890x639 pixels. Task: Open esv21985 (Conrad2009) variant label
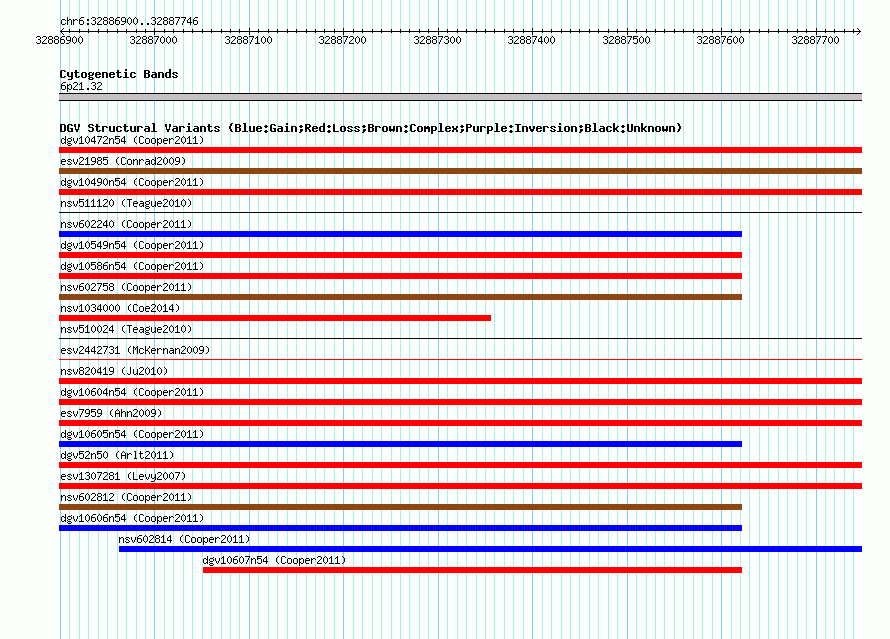coord(123,161)
